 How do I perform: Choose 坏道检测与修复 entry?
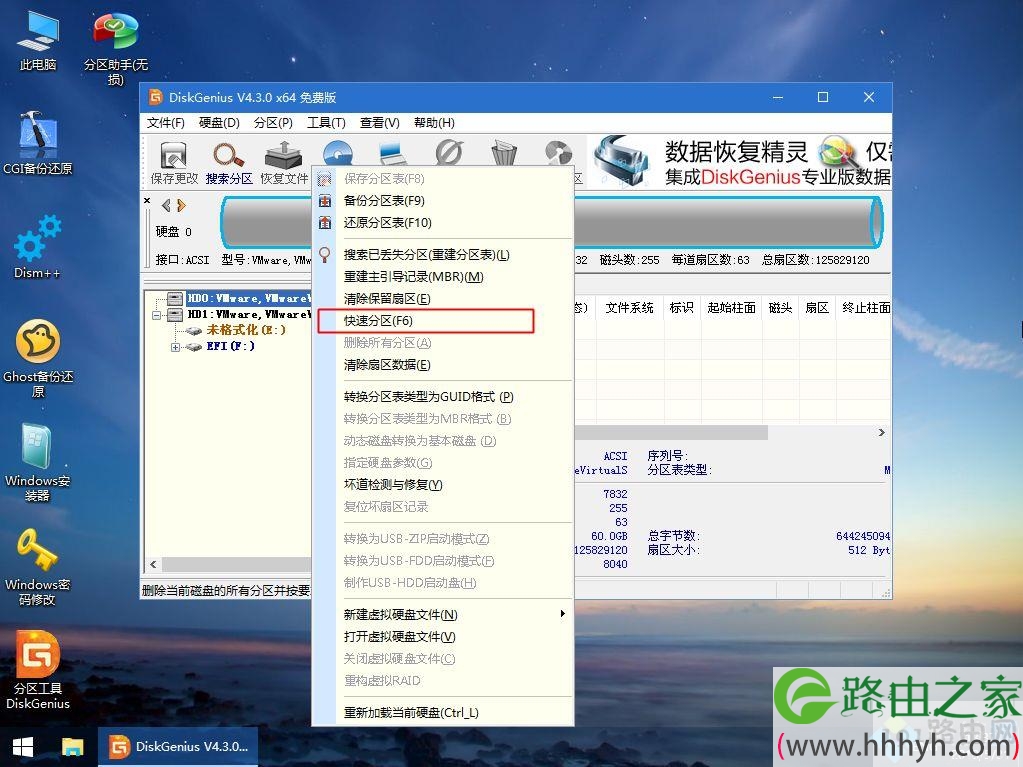tap(443, 485)
